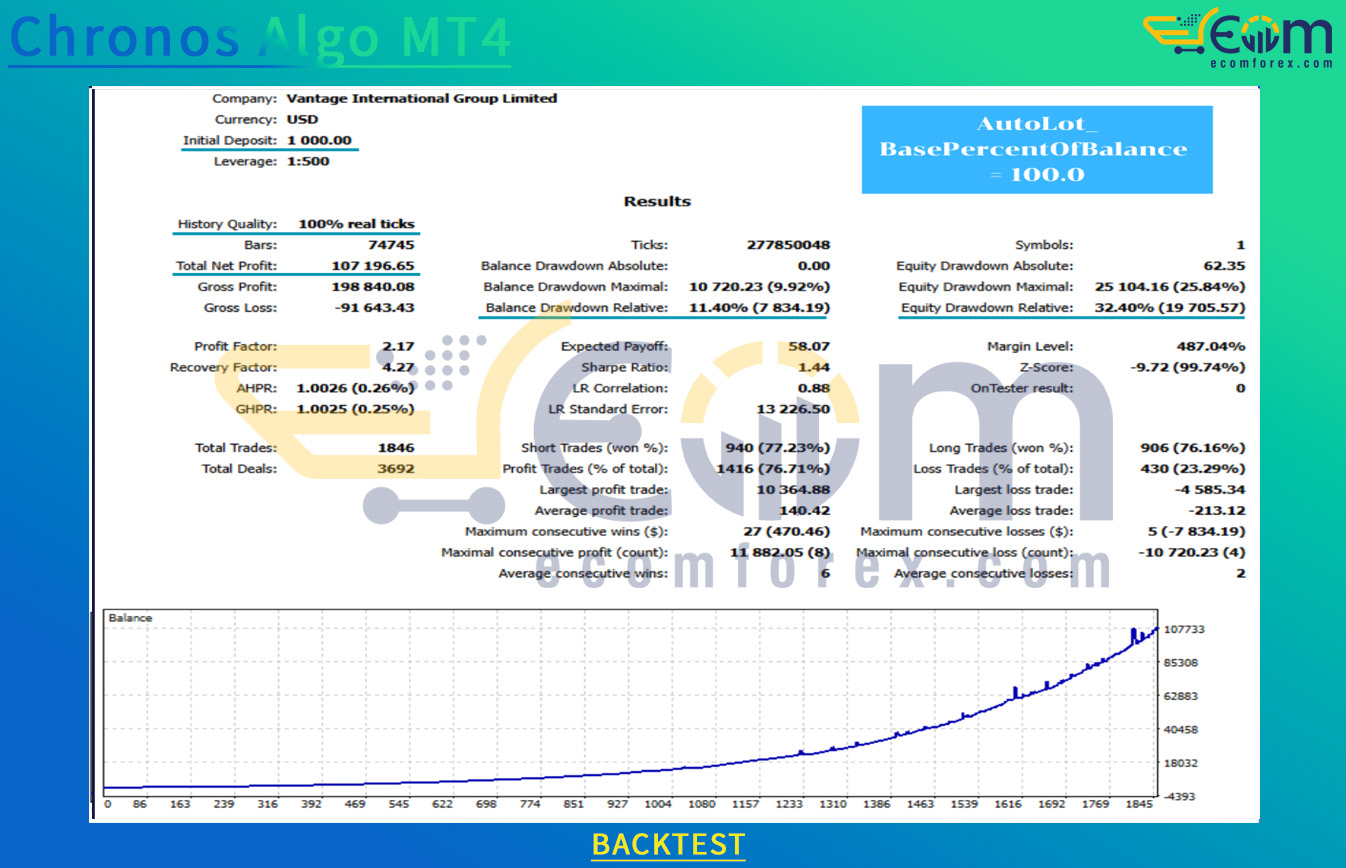Click the Z-Score value -9.72 (99.74%)
This screenshot has height=868, width=1346.
tap(1189, 368)
